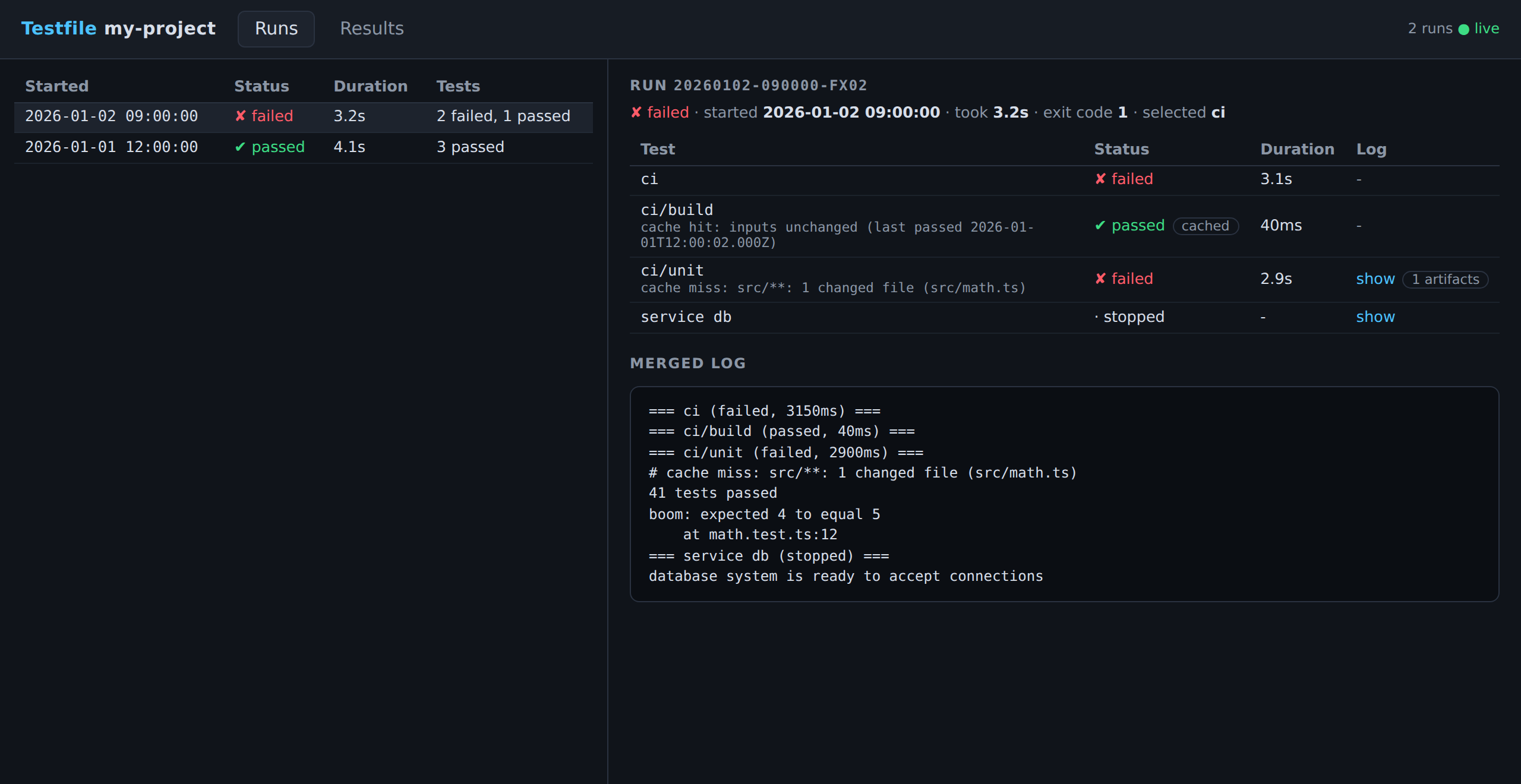Click the Testfile logo text
1521x784 pixels.
pos(59,29)
